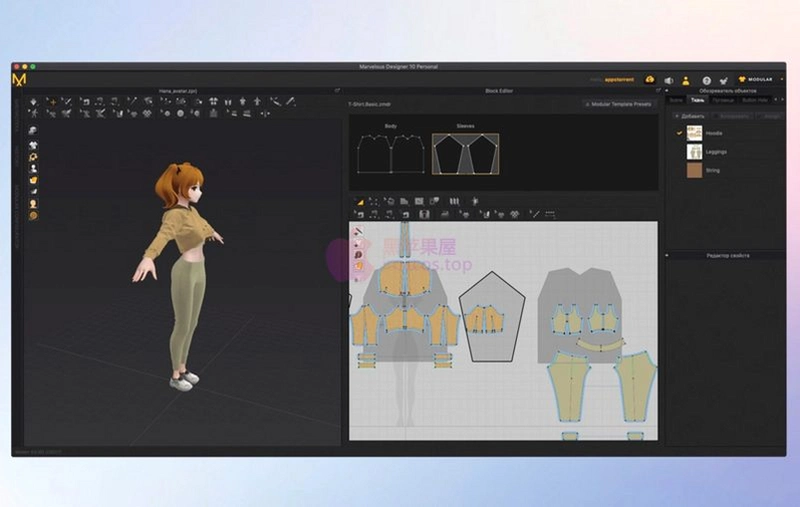Switch to the Button Hole tab
800x507 pixels.
click(755, 100)
